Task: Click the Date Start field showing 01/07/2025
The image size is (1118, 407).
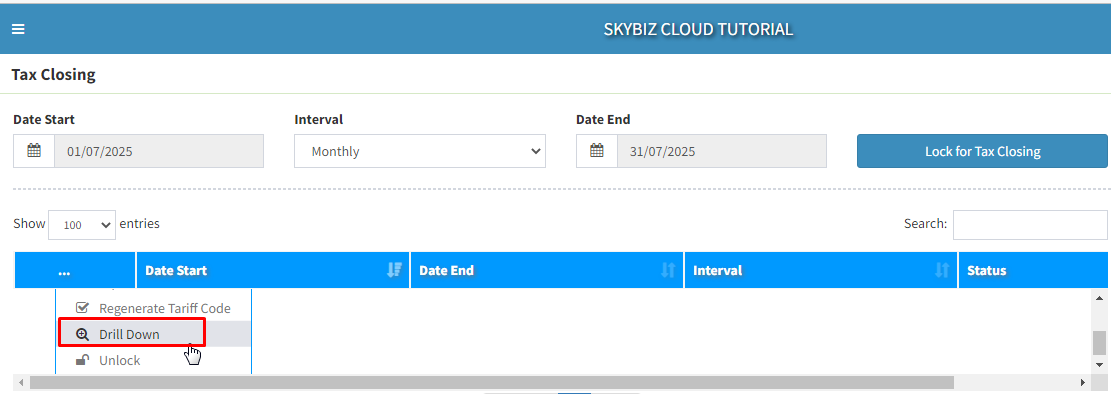Action: coord(158,151)
